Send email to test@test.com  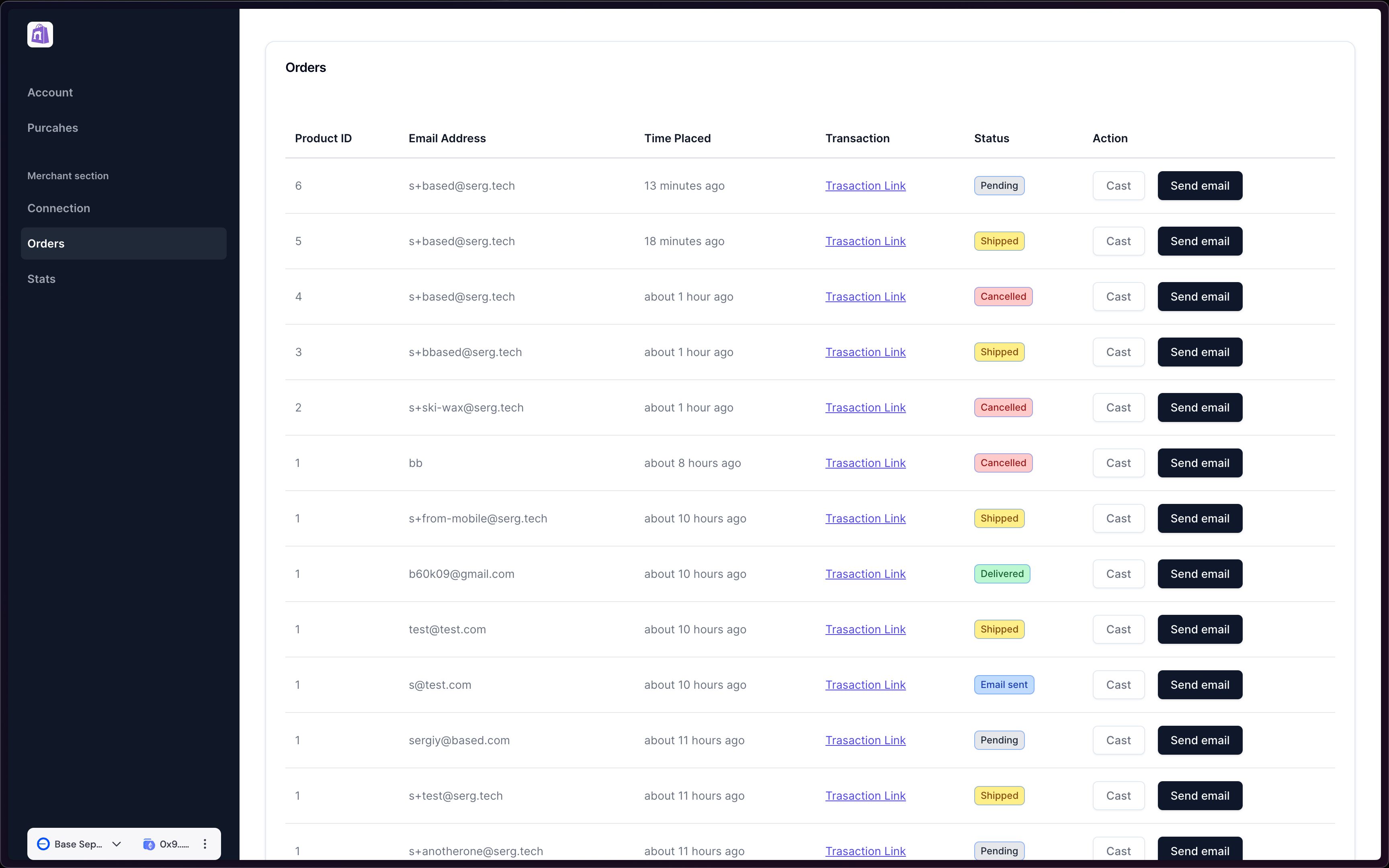coord(1200,629)
